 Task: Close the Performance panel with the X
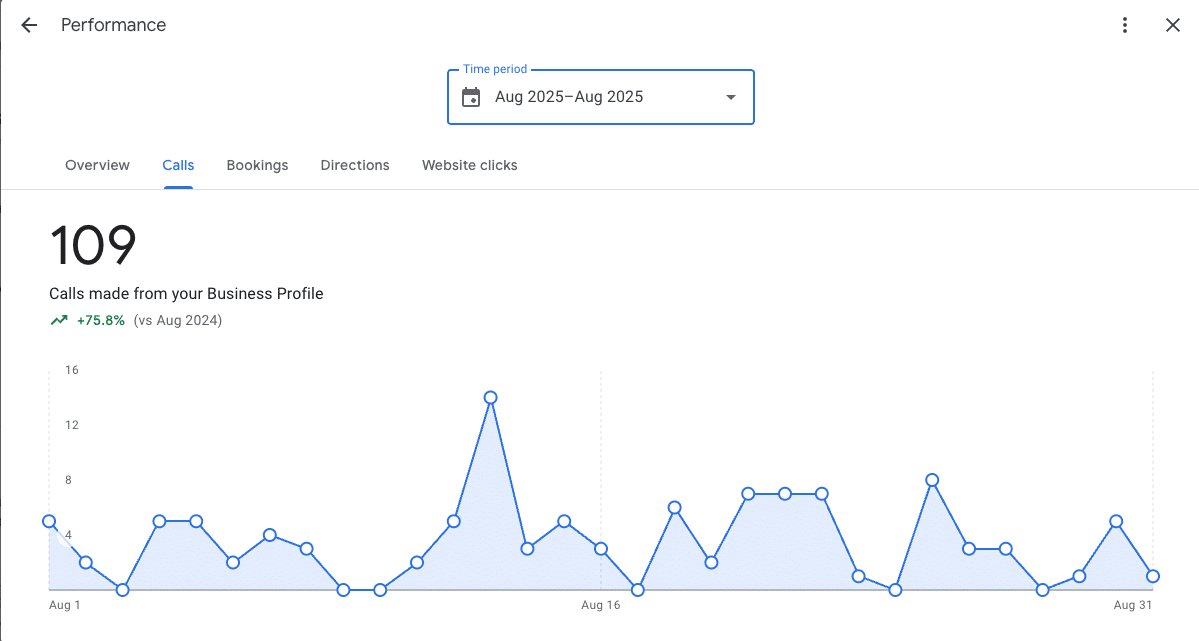tap(1173, 25)
